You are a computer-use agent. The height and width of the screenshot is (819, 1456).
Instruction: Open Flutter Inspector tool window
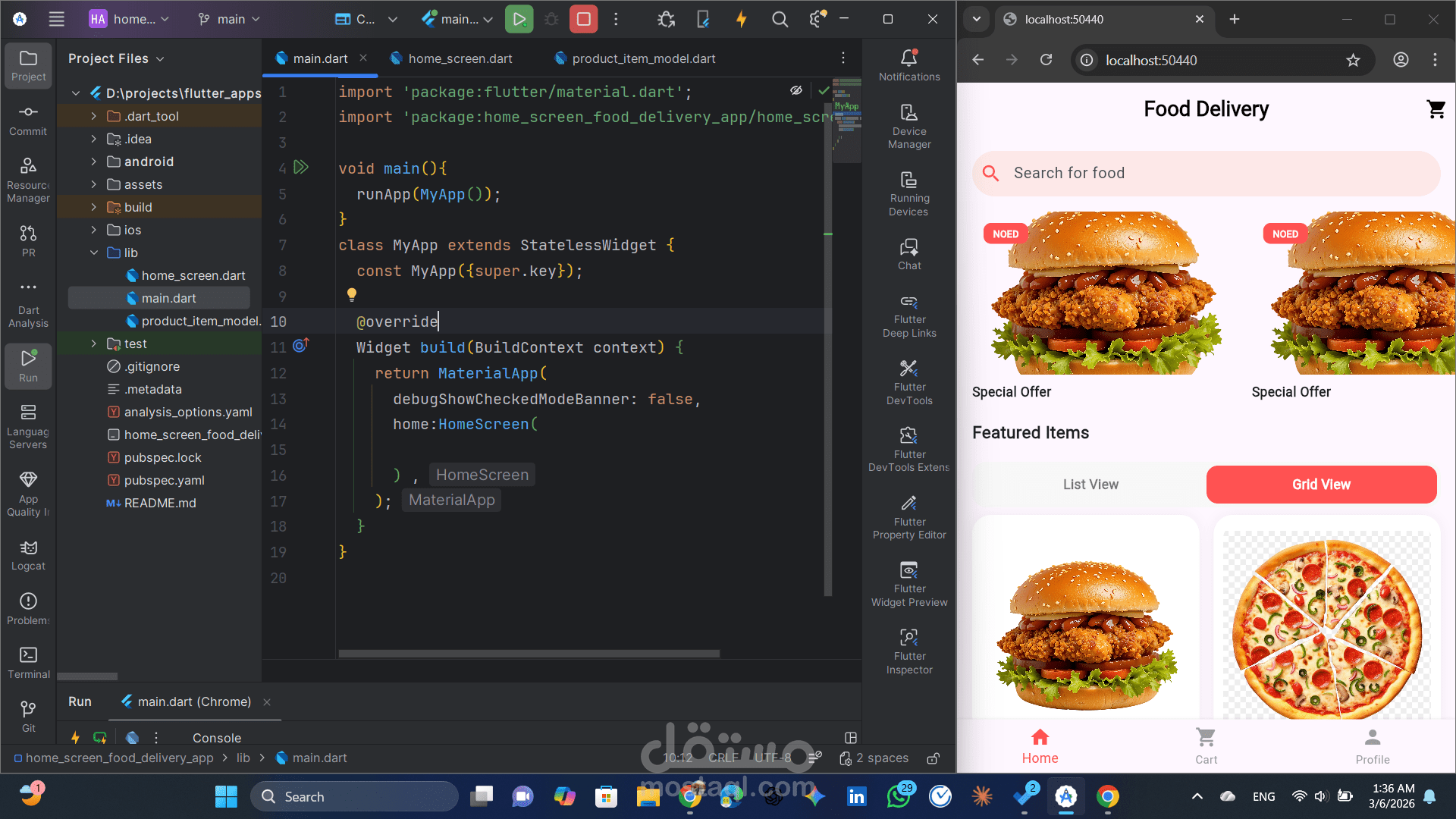pyautogui.click(x=909, y=651)
